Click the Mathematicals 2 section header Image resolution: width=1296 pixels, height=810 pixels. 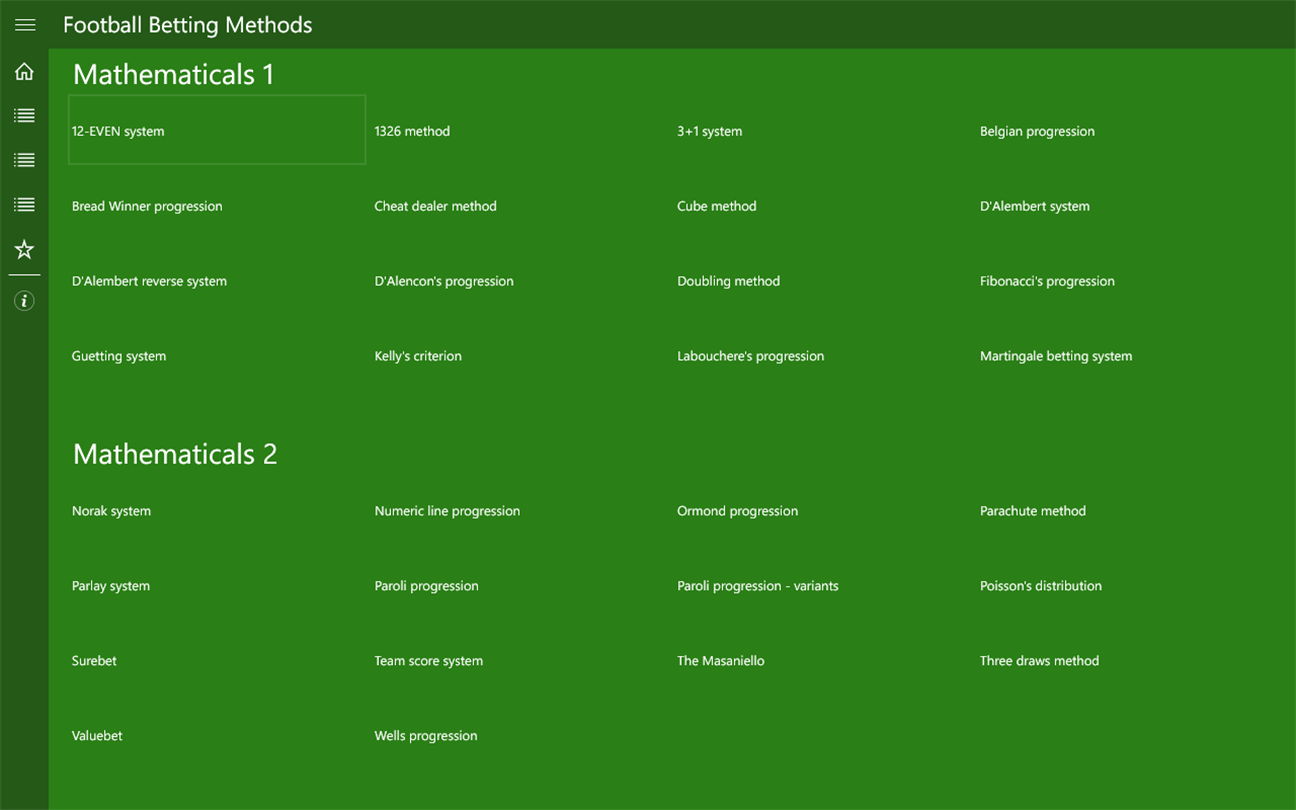click(x=175, y=454)
